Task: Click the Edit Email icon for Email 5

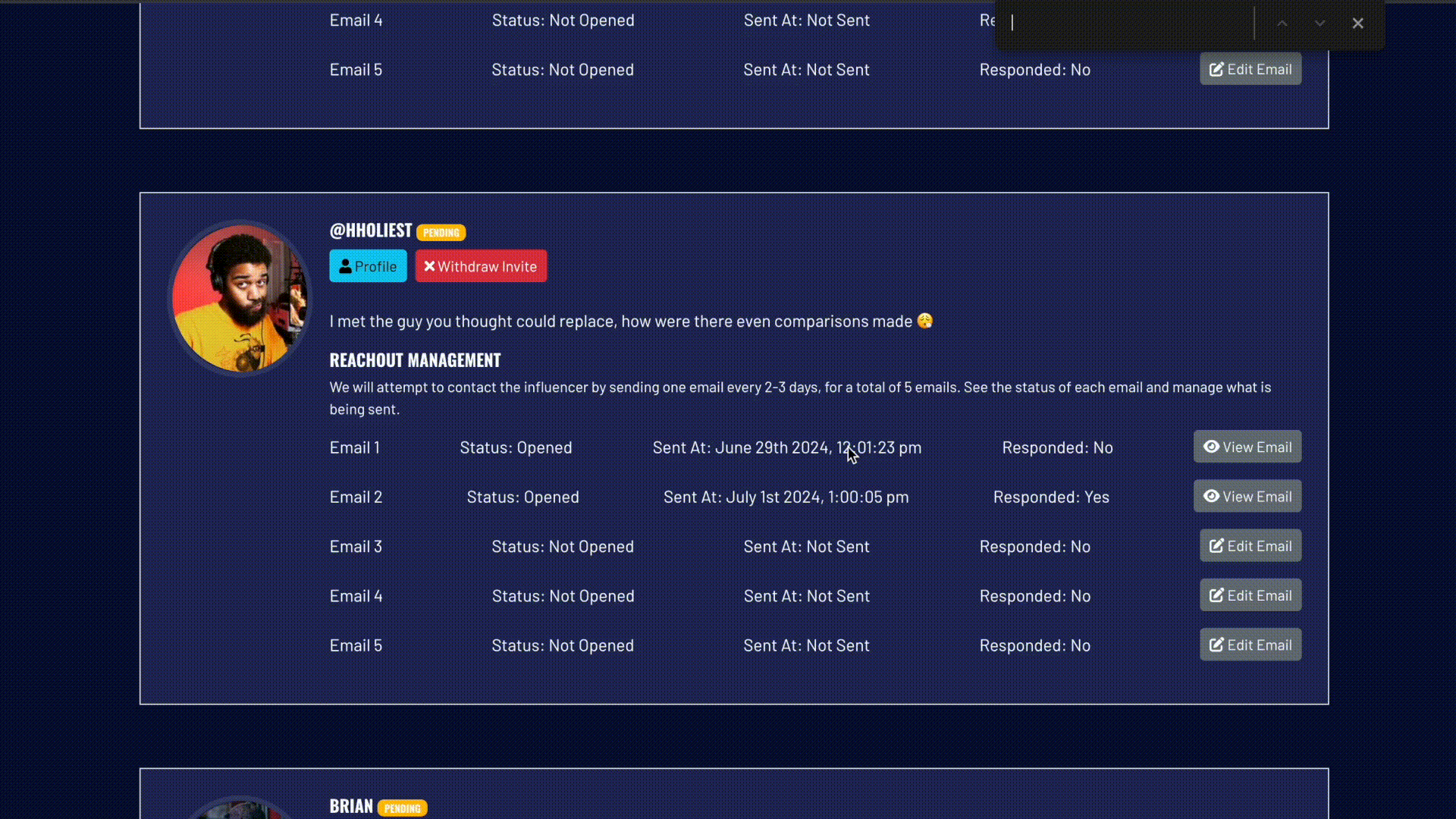Action: [1250, 644]
